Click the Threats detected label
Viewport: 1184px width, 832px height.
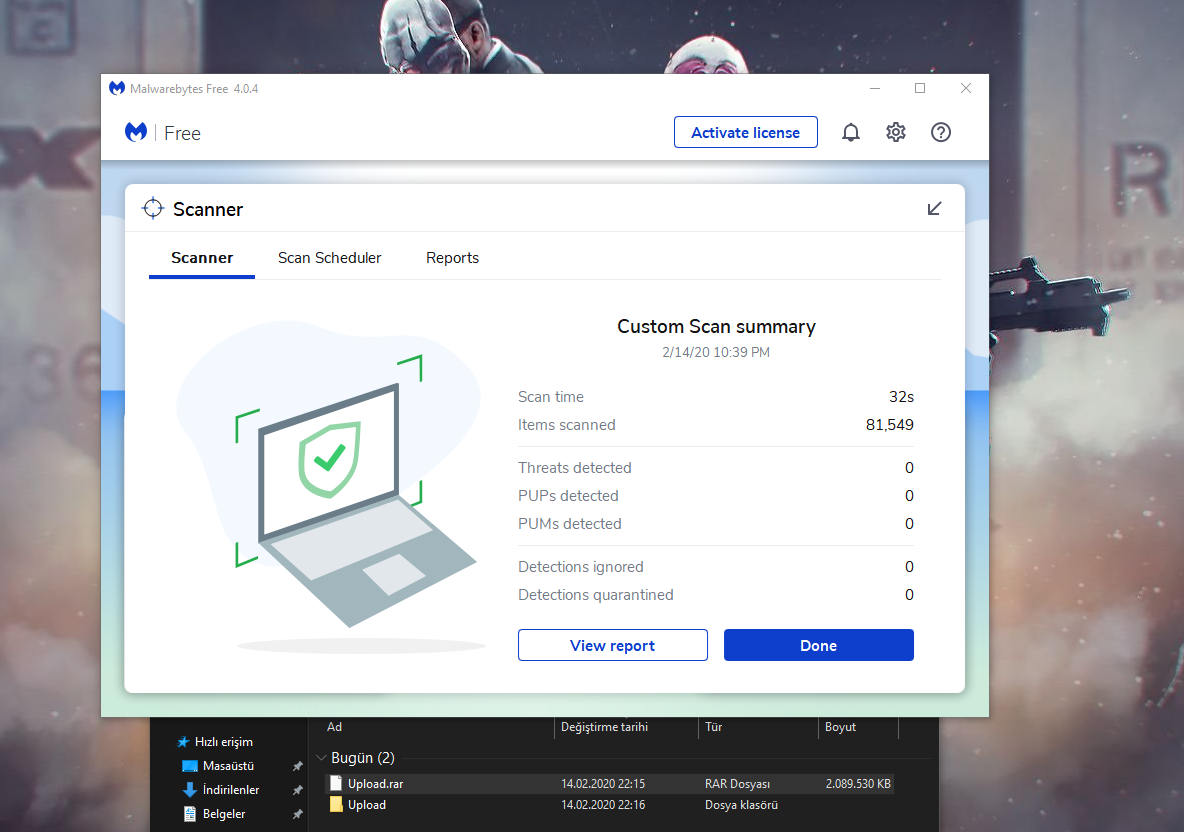click(575, 468)
